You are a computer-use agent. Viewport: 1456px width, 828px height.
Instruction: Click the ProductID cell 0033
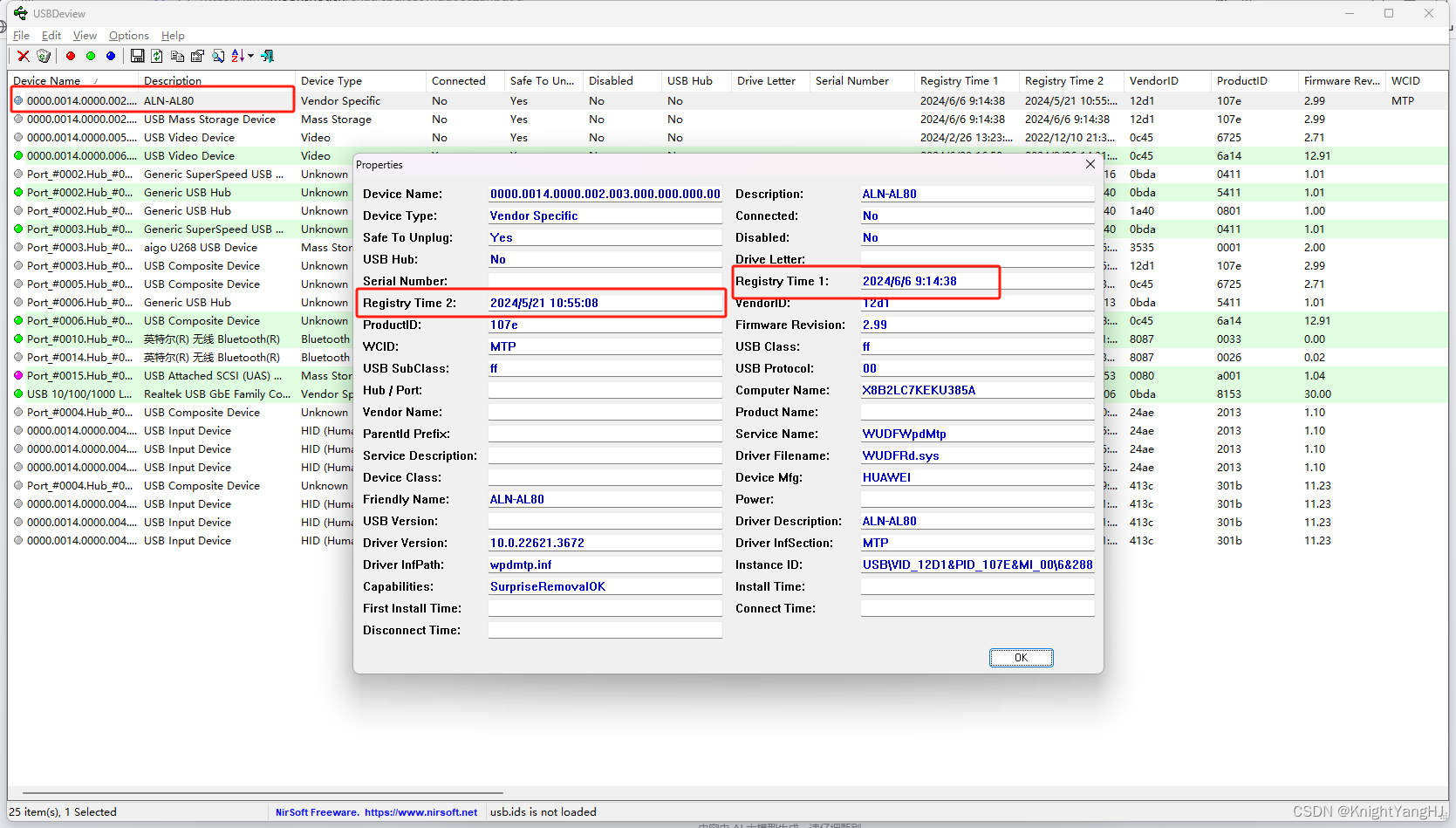[x=1229, y=339]
